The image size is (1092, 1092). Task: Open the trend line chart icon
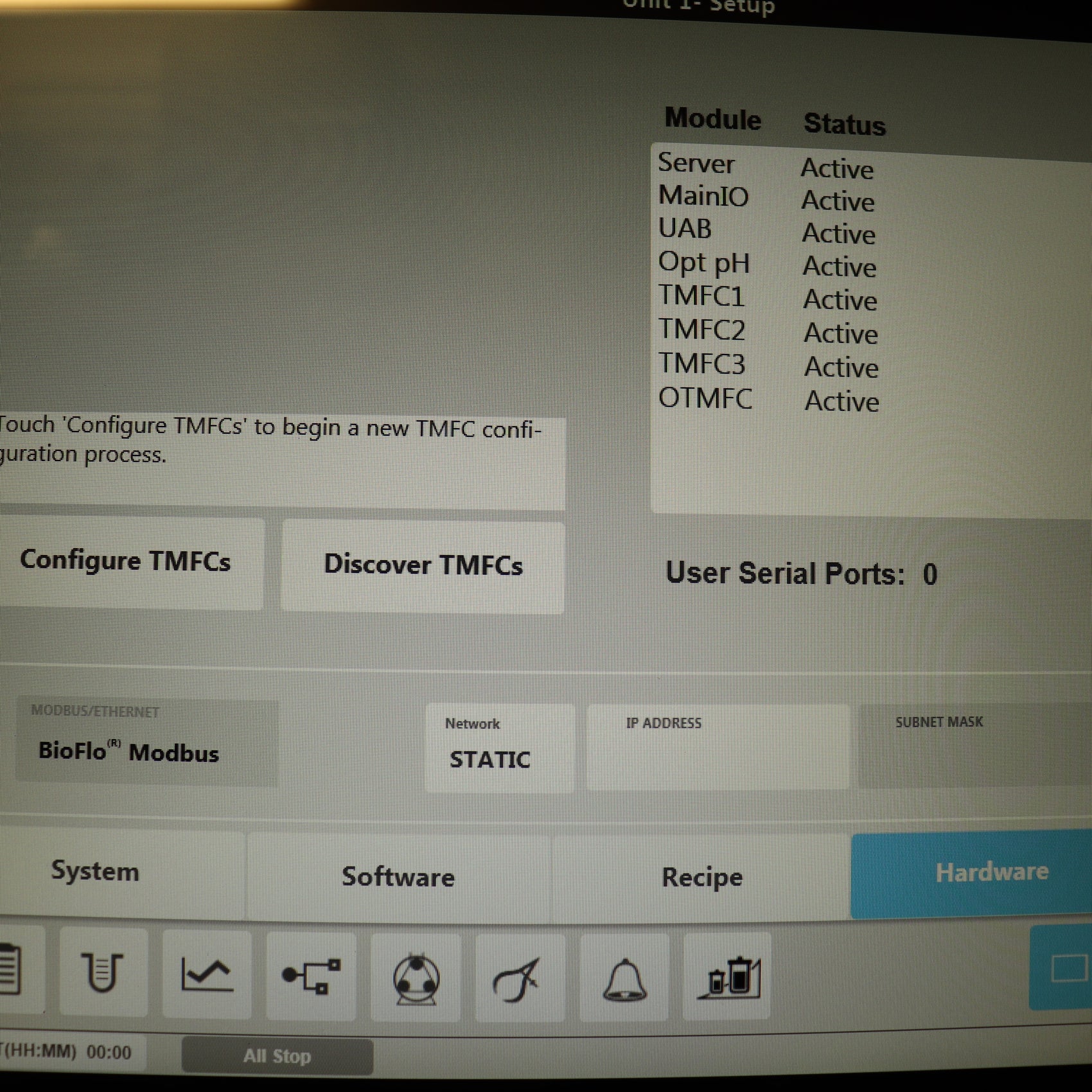tap(206, 974)
